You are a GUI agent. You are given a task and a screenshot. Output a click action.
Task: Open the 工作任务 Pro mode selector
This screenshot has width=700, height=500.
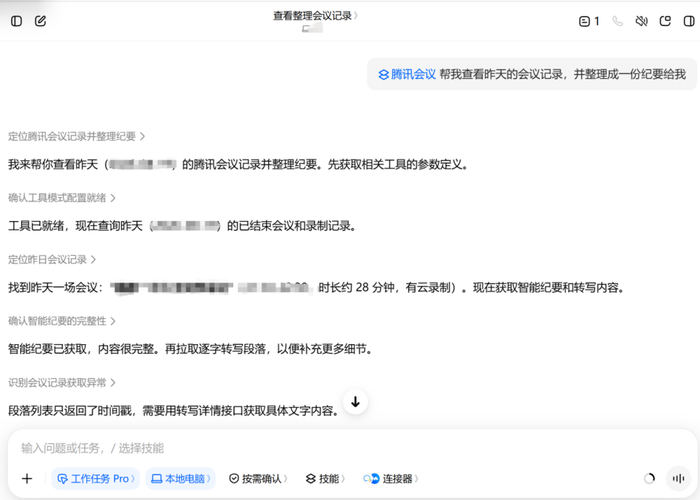(96, 479)
